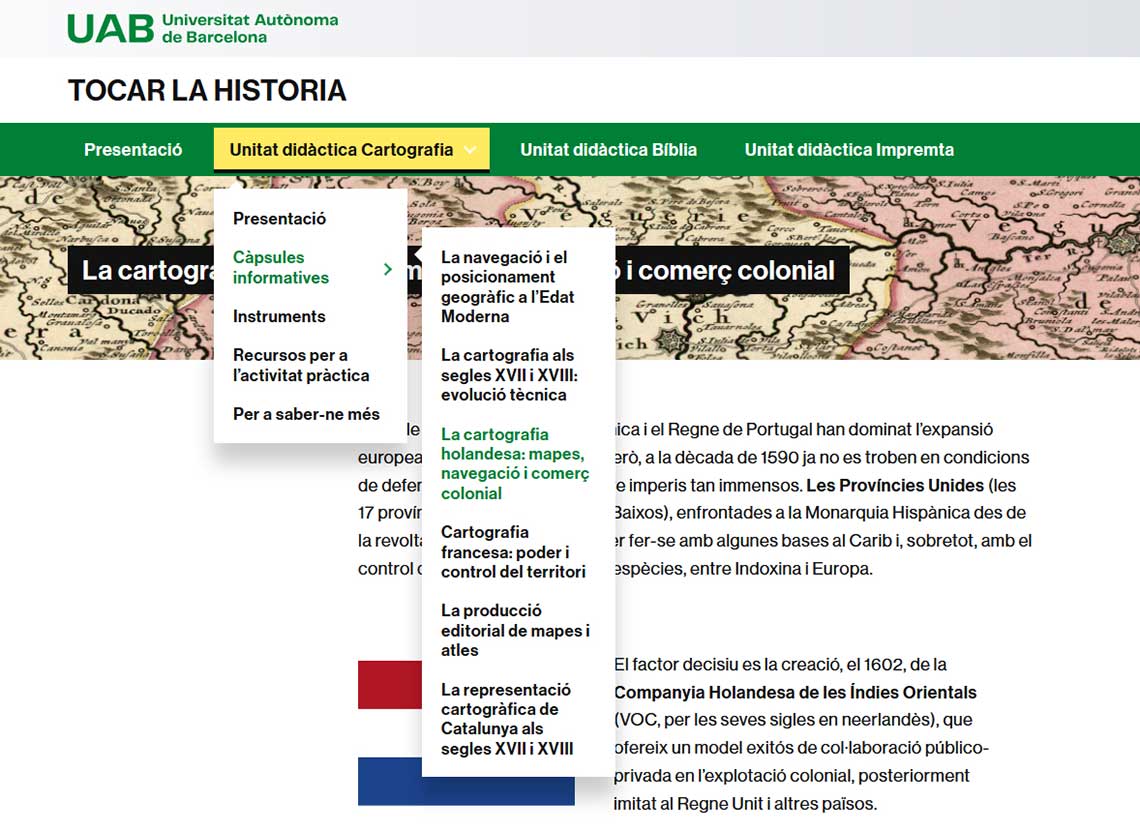The image size is (1140, 831).
Task: Select Càpsules informatives submenu item
Action: click(x=281, y=268)
